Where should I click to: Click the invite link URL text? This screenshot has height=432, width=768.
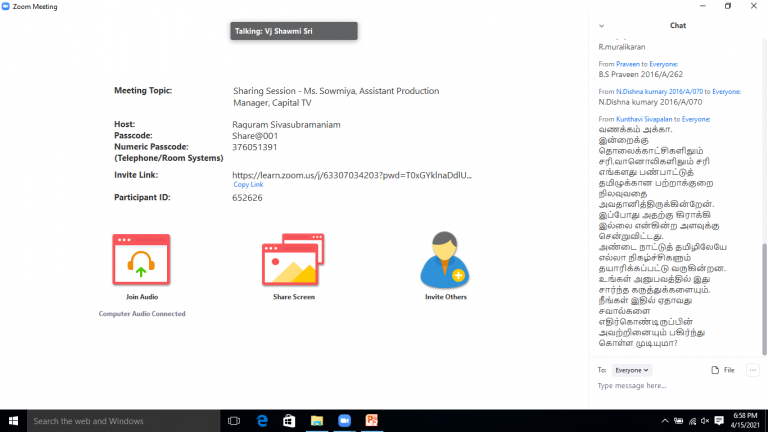(x=352, y=175)
